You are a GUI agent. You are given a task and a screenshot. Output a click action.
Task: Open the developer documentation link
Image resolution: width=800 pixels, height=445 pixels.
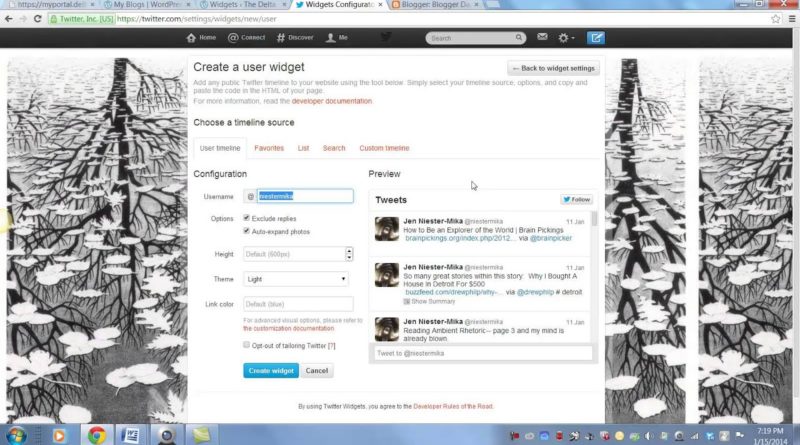tap(332, 101)
